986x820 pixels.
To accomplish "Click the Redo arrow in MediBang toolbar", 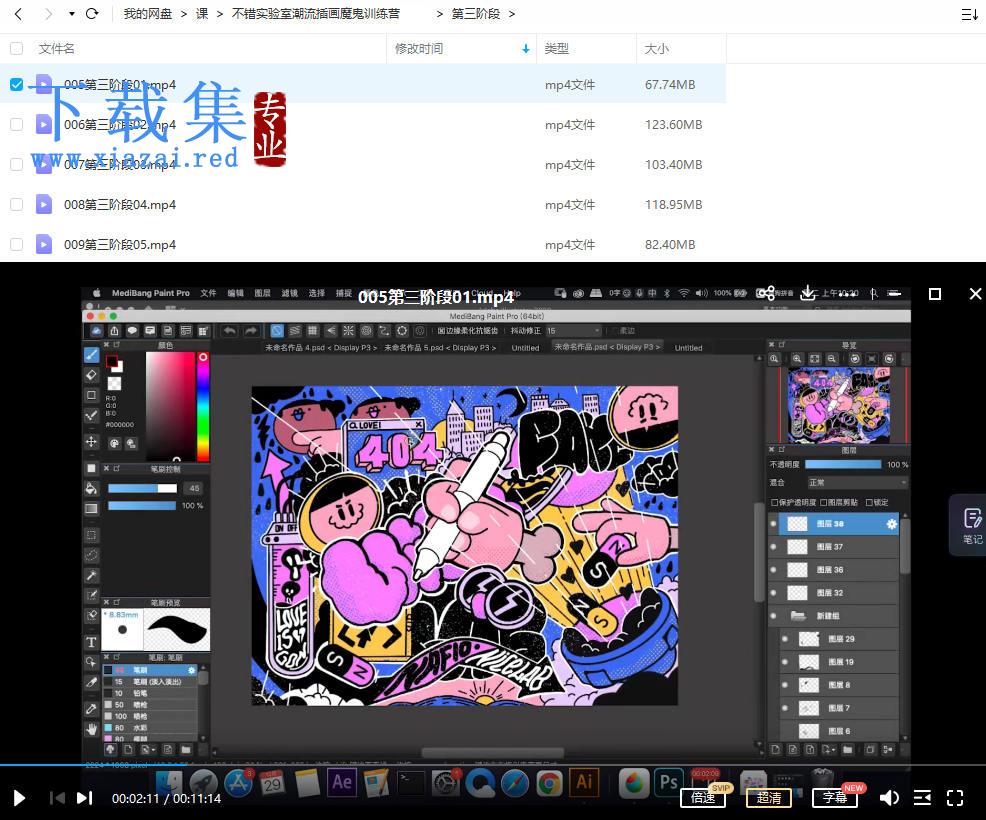I will pos(252,331).
